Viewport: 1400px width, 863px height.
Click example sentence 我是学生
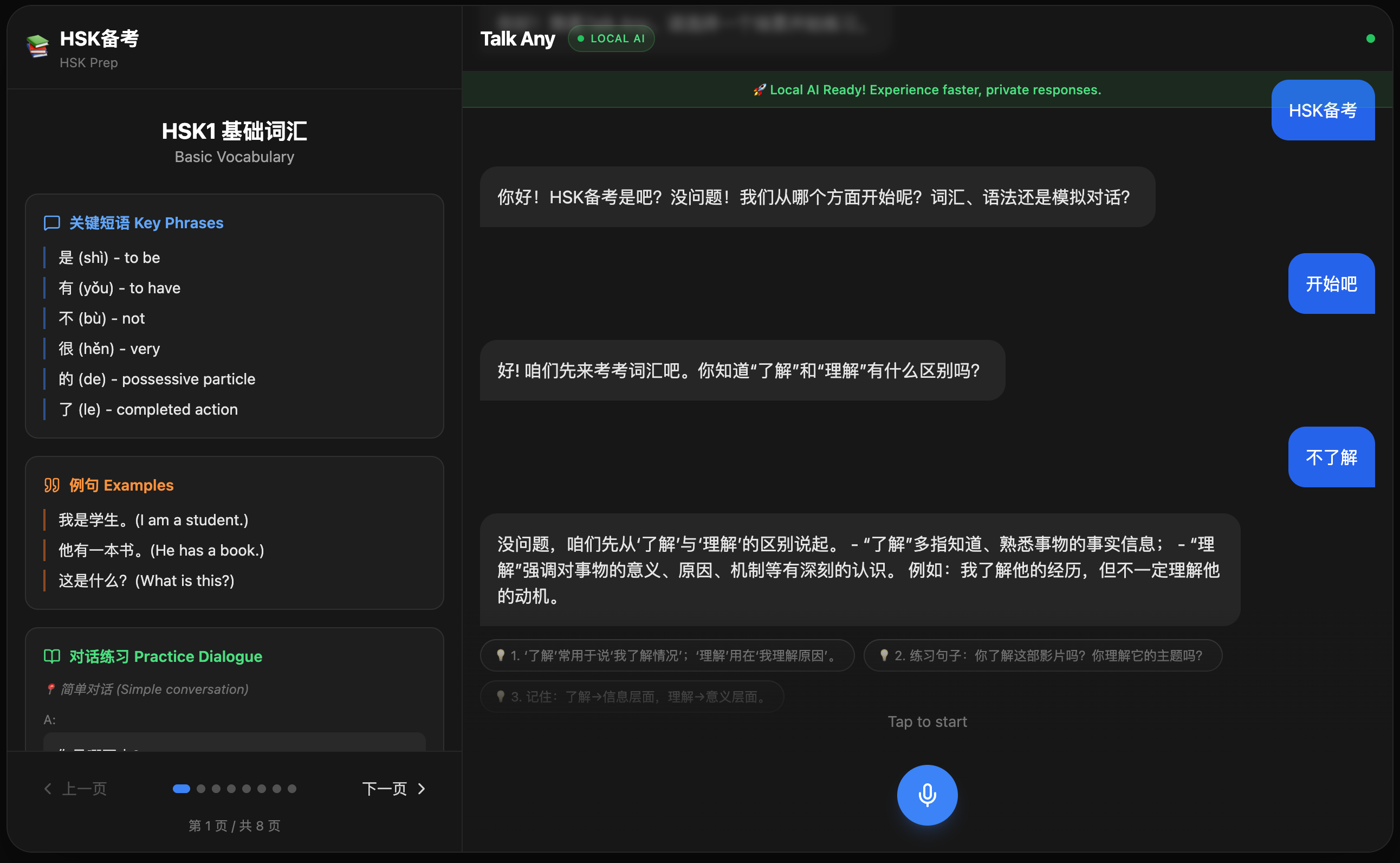(x=153, y=520)
